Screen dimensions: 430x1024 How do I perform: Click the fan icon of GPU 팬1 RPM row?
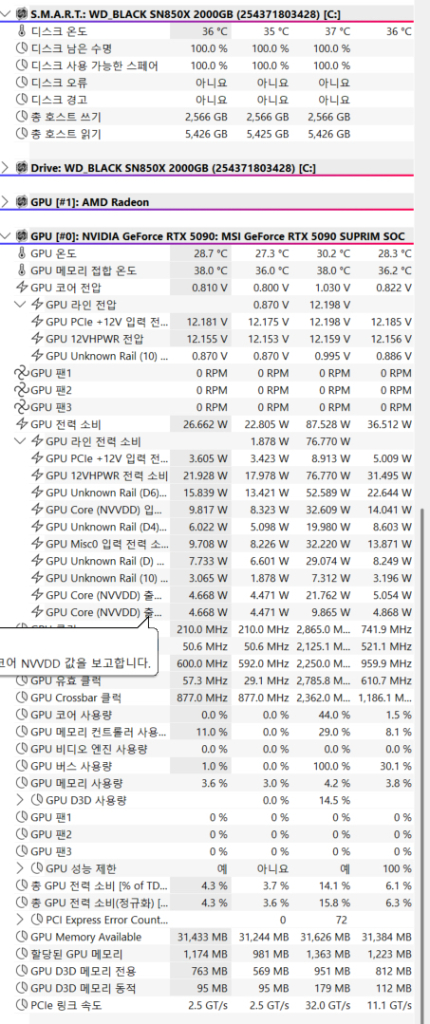[x=21, y=373]
